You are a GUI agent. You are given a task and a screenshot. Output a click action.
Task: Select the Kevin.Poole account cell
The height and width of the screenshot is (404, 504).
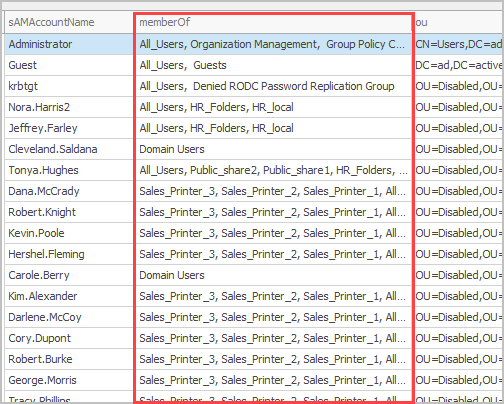(x=69, y=233)
